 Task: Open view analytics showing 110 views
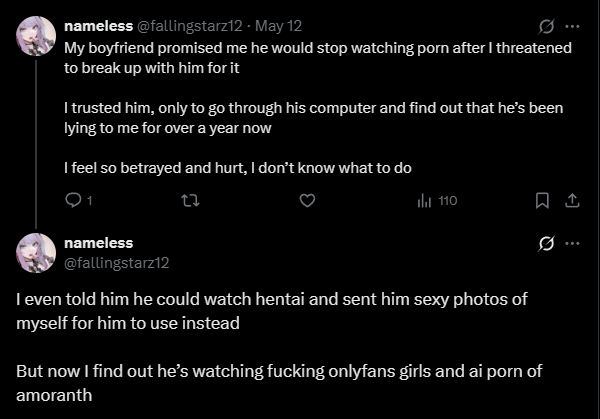(436, 201)
